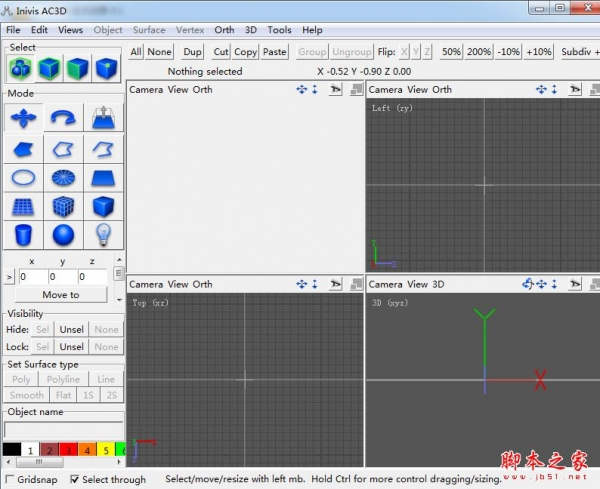
Task: Open View menu of Left (zy) view
Action: tap(417, 90)
